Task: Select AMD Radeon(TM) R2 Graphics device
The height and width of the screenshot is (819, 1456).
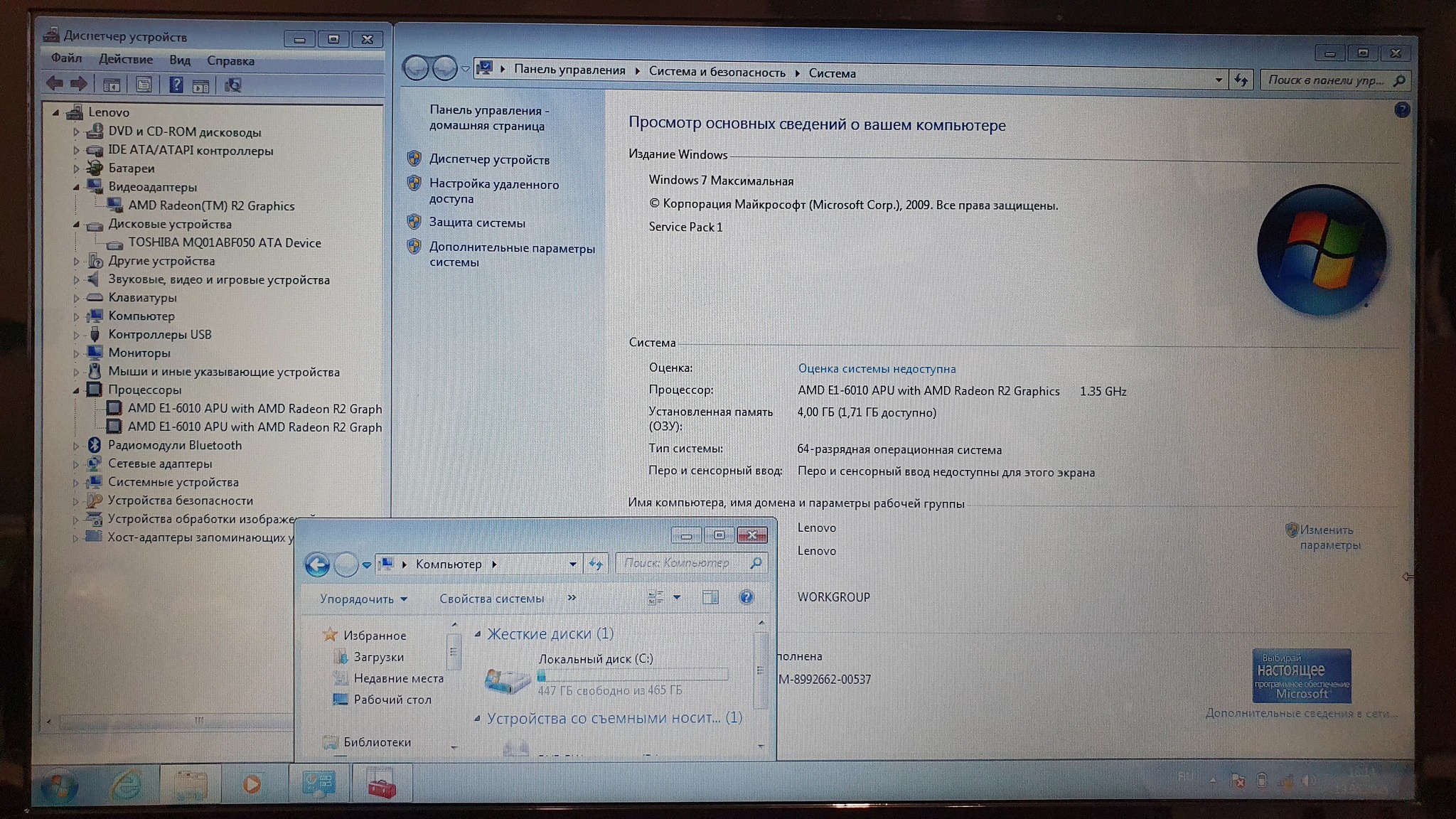Action: 210,206
